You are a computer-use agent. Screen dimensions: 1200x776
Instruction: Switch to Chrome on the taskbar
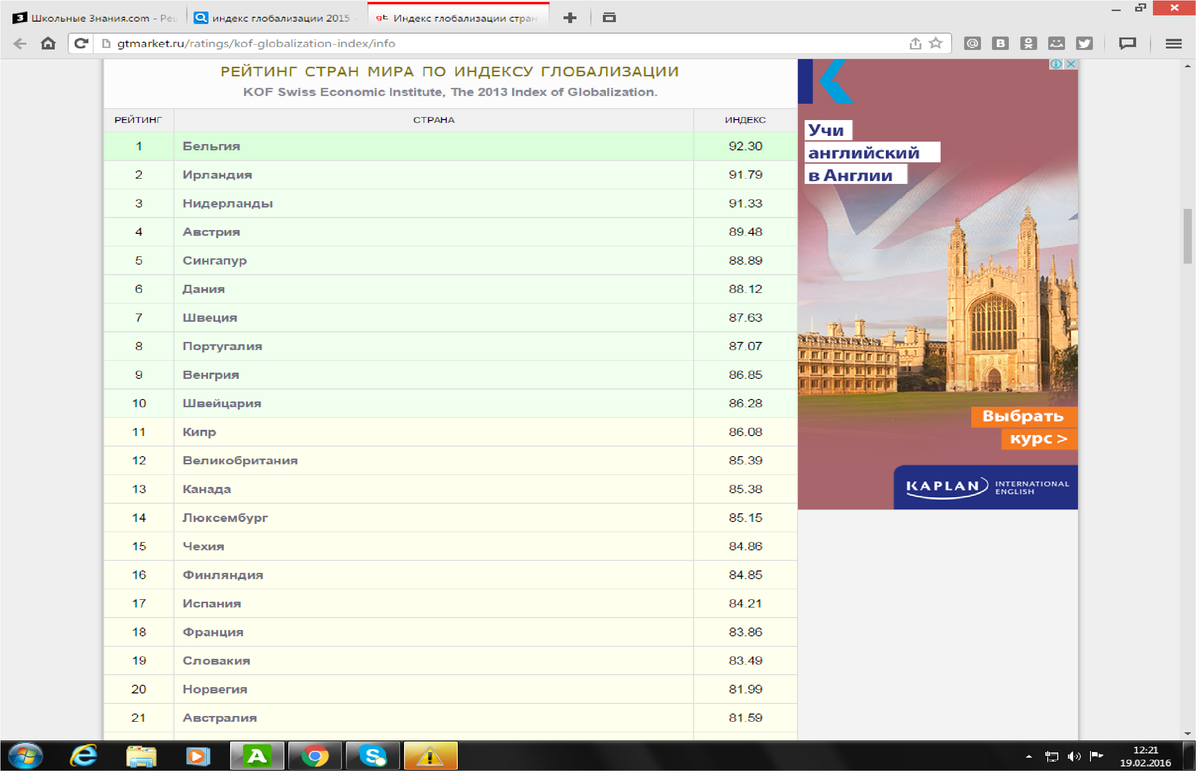click(x=315, y=756)
